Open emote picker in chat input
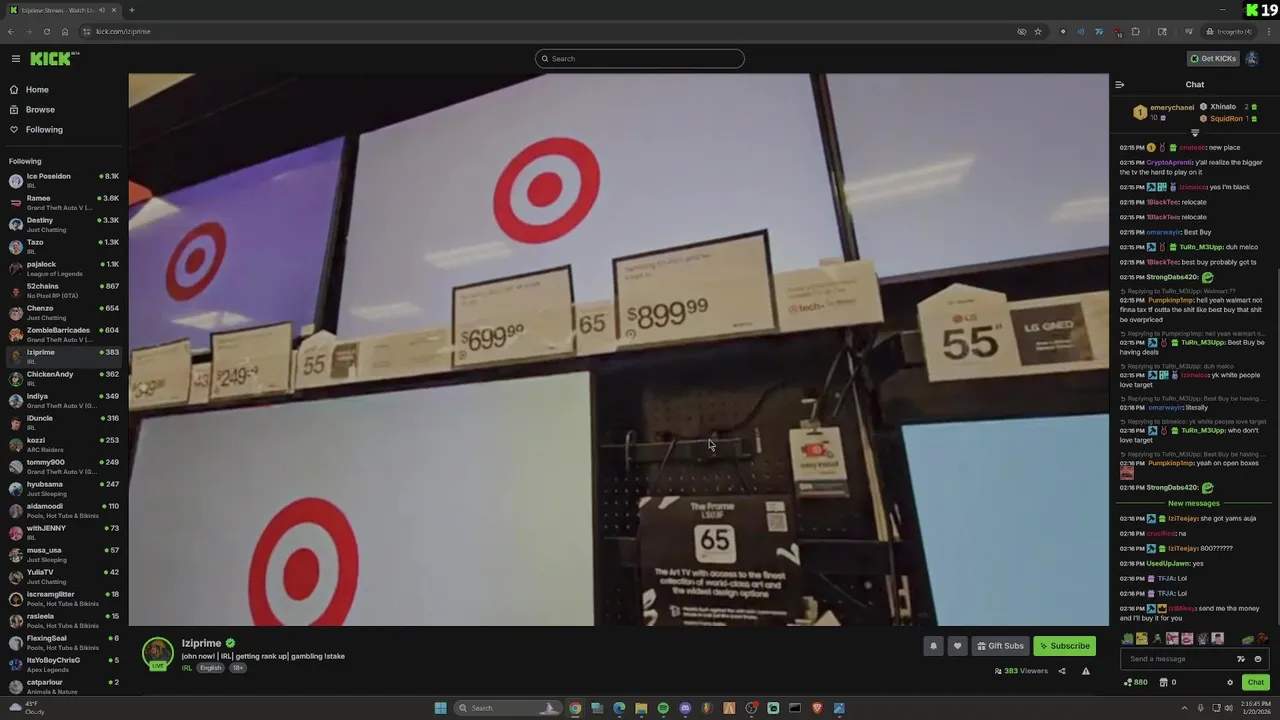1280x720 pixels. click(x=1258, y=659)
